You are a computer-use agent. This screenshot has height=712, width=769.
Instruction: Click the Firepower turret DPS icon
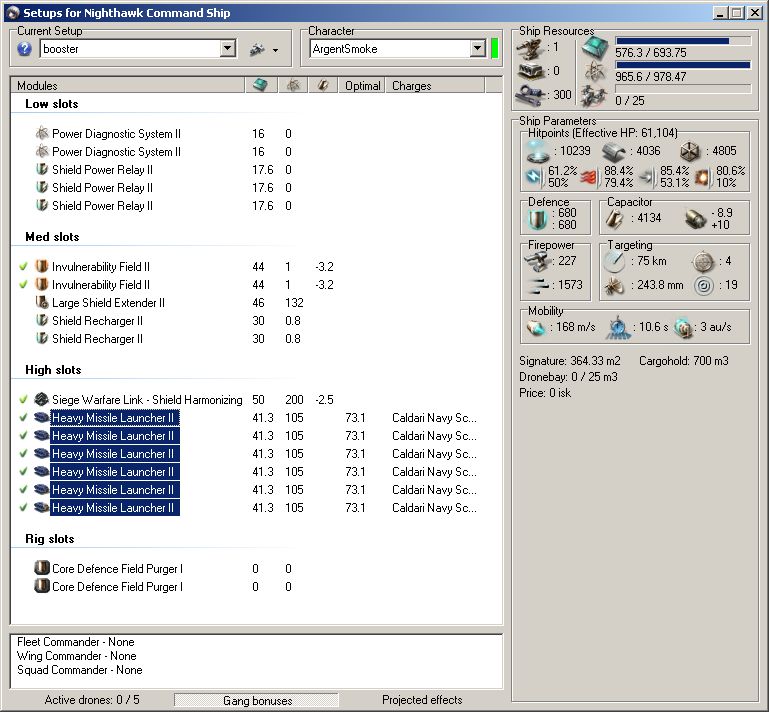point(537,260)
